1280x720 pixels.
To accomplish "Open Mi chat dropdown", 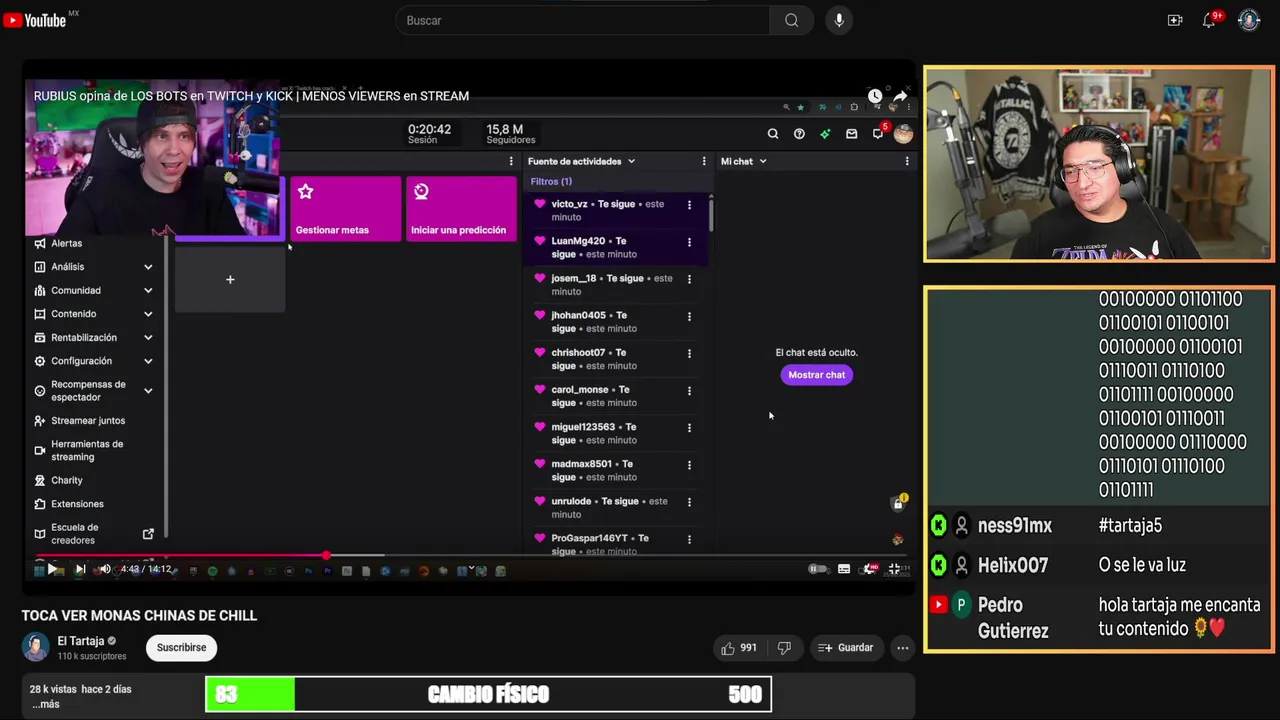I will [744, 161].
